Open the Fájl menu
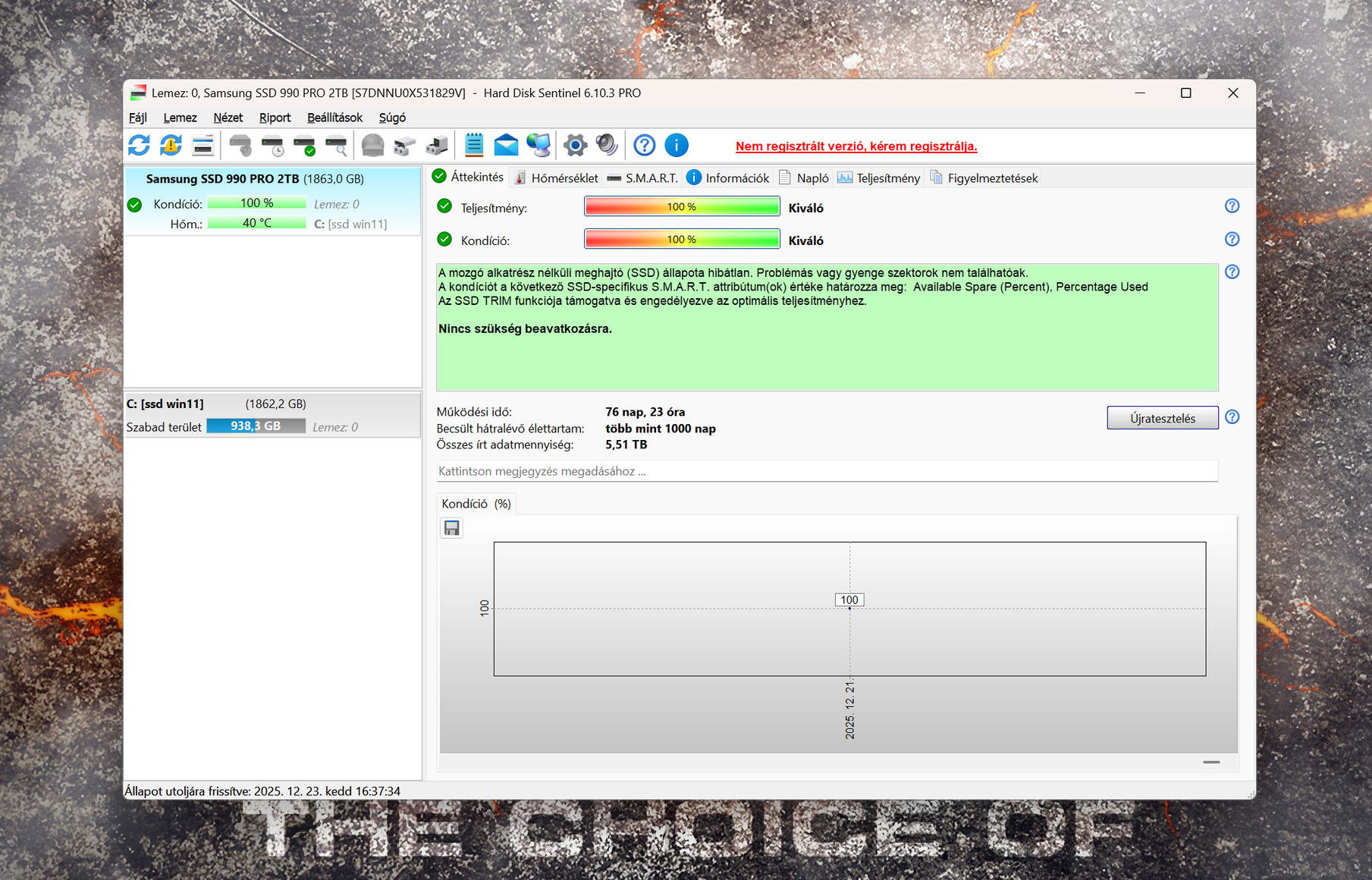The width and height of the screenshot is (1372, 880). 138,118
